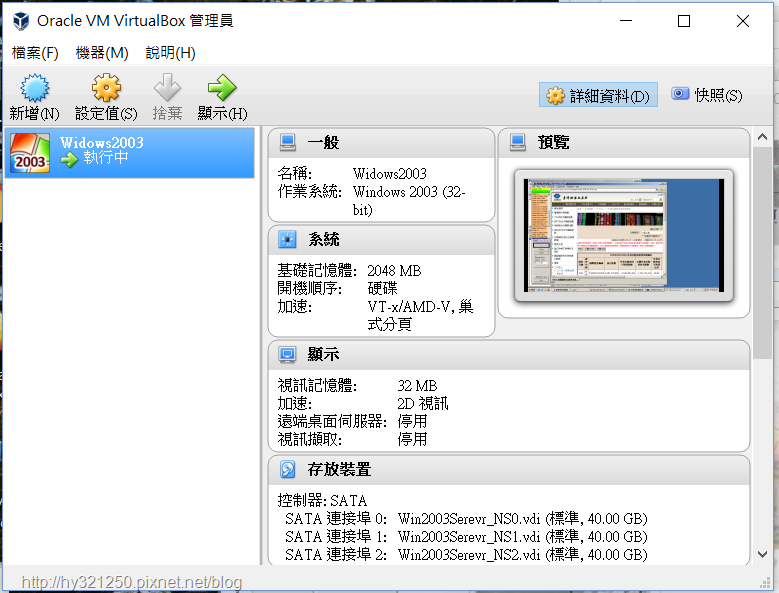779x593 pixels.
Task: Close the VirtualBox Manager window
Action: click(x=743, y=21)
